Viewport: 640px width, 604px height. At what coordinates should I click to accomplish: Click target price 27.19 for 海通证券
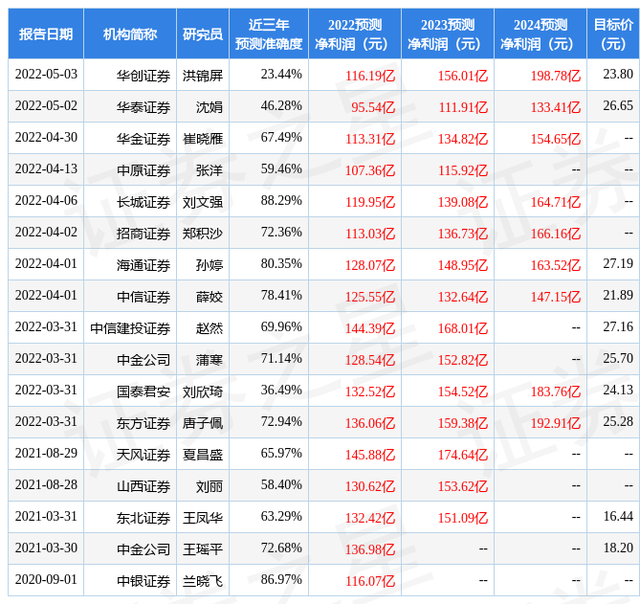coord(618,264)
